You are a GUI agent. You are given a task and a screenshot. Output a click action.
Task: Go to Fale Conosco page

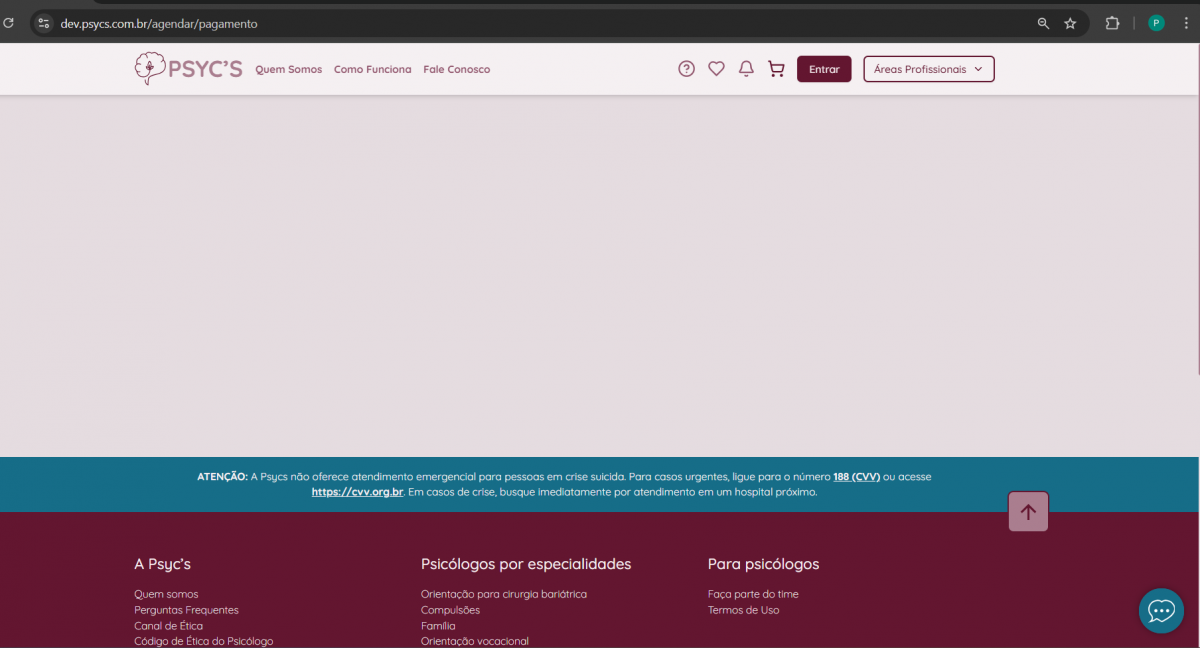pos(456,70)
